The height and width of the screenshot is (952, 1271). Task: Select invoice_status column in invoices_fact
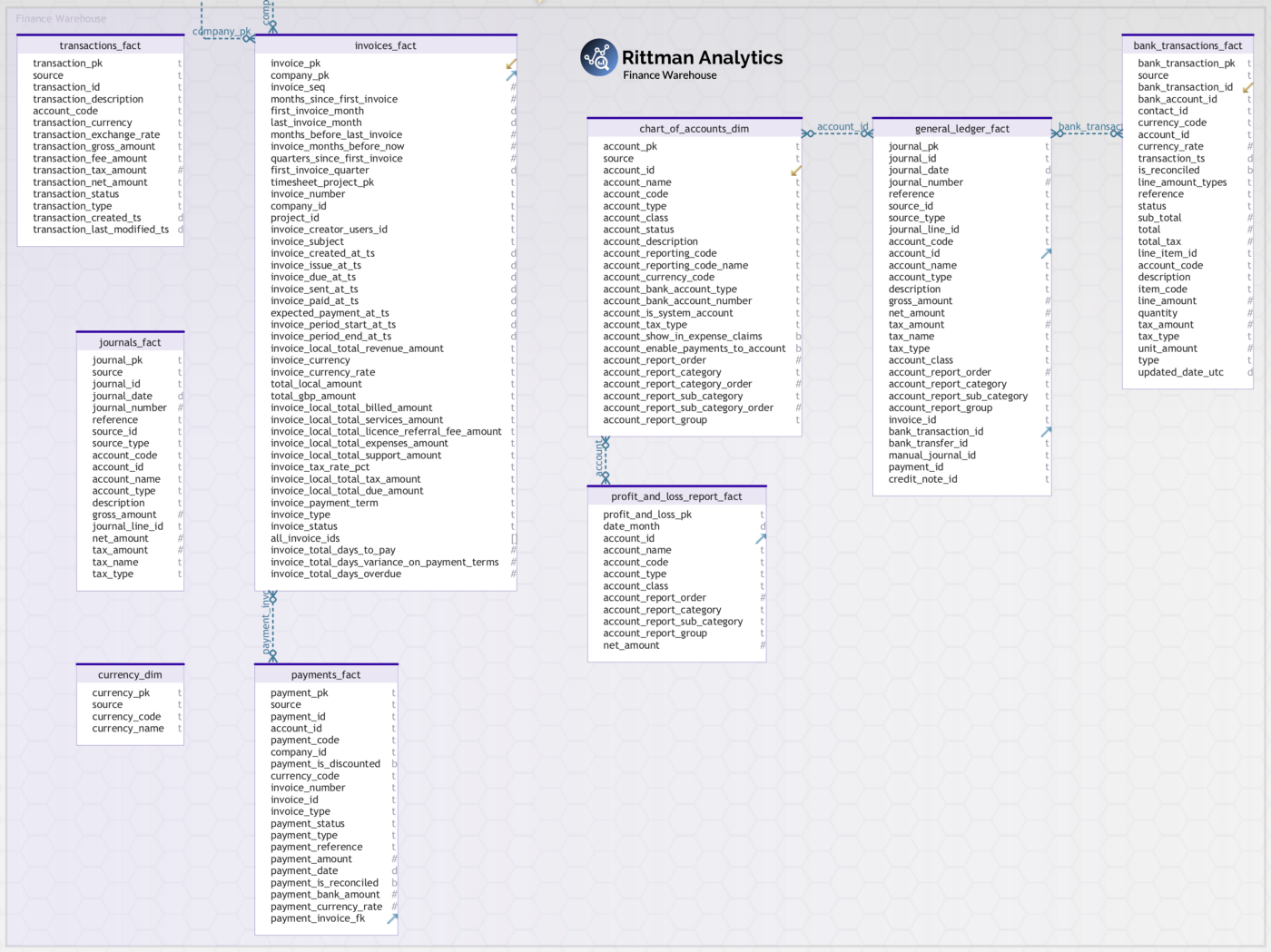304,526
